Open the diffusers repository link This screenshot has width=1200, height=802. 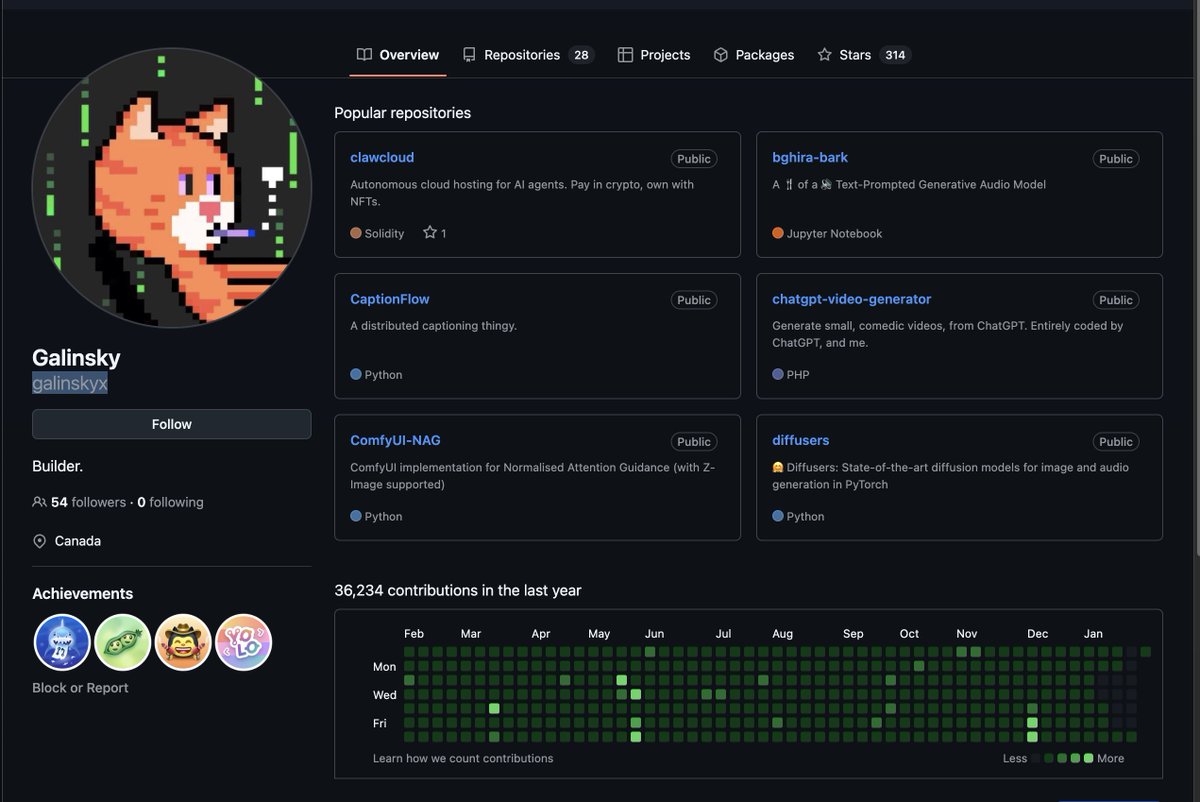click(800, 440)
